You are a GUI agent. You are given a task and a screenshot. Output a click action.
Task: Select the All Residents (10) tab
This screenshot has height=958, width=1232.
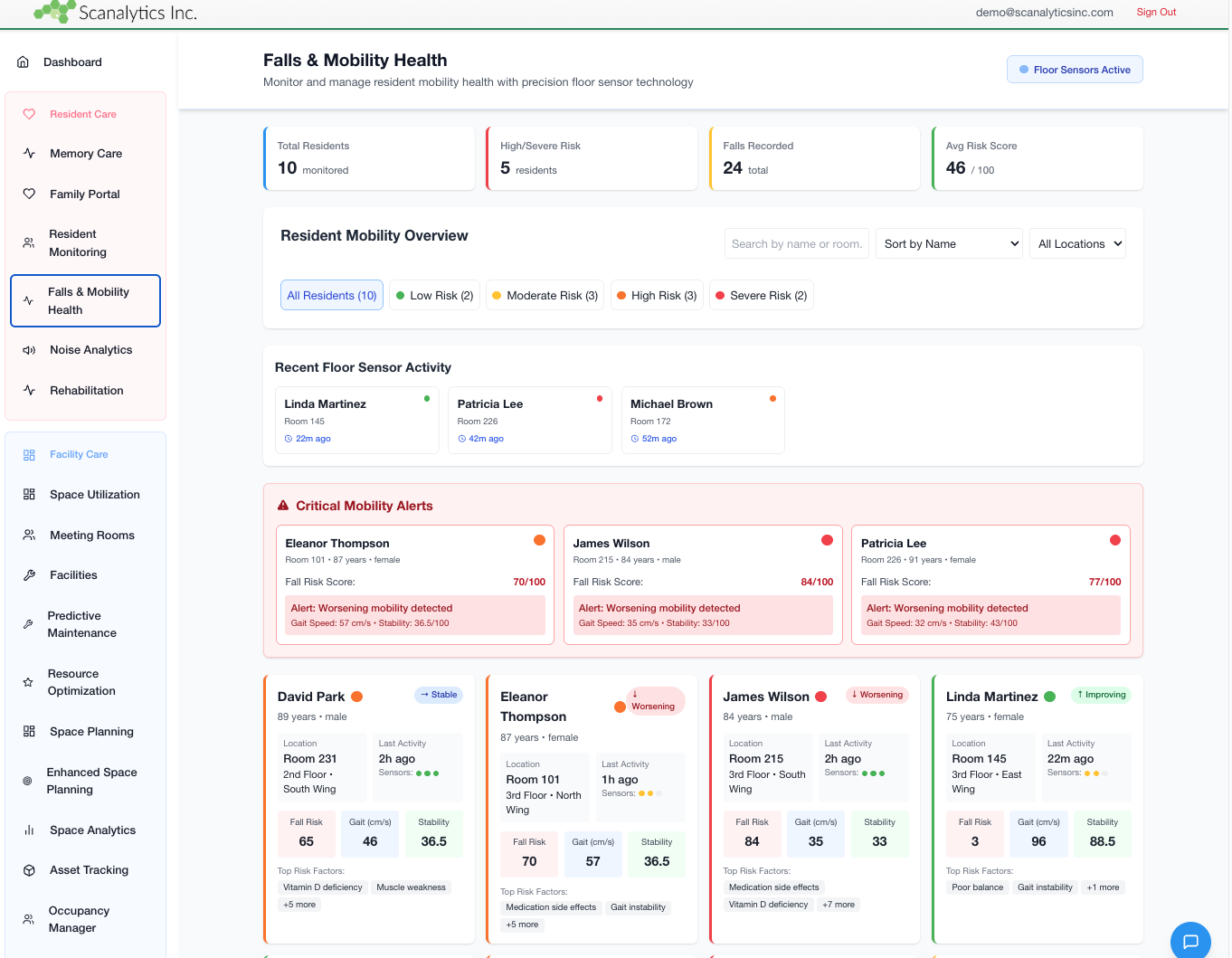(332, 295)
